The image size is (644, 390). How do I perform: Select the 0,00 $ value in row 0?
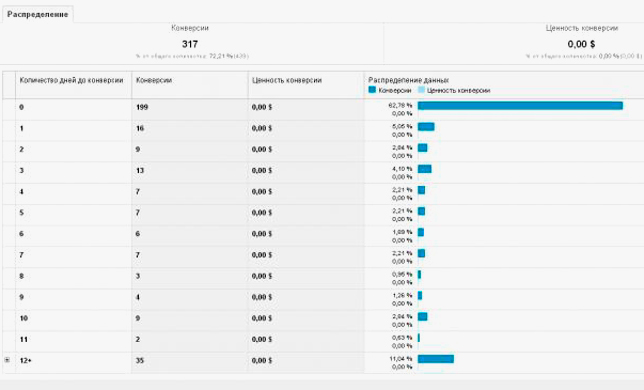(262, 107)
